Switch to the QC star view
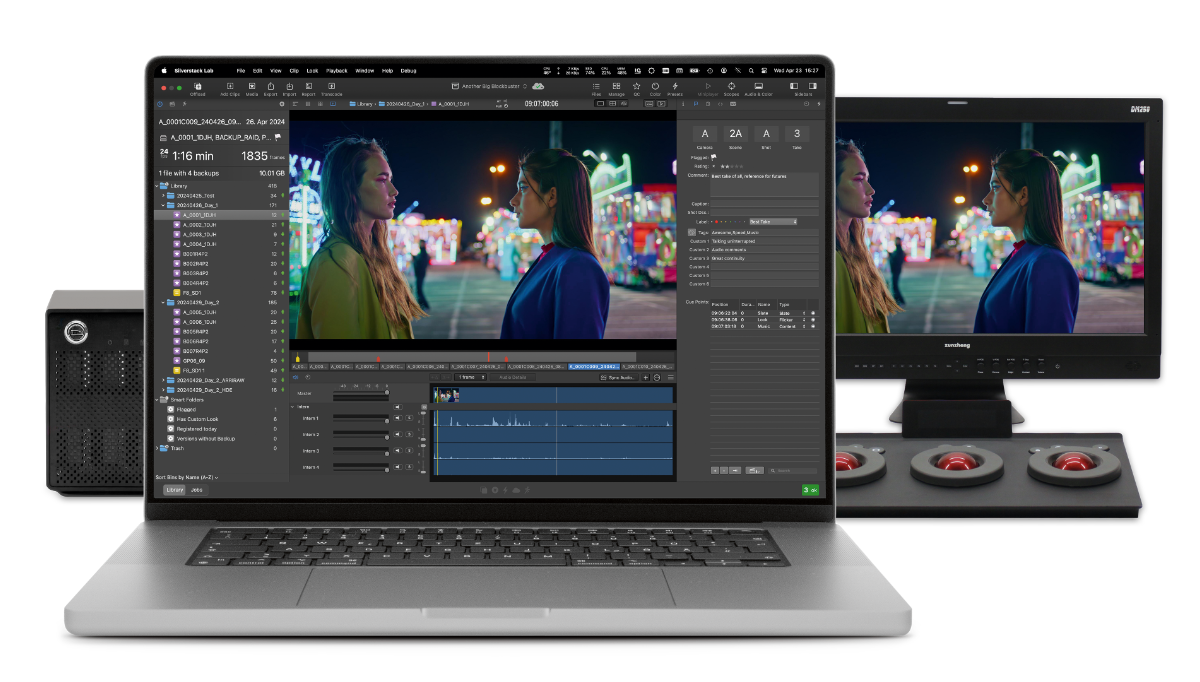 coord(636,88)
